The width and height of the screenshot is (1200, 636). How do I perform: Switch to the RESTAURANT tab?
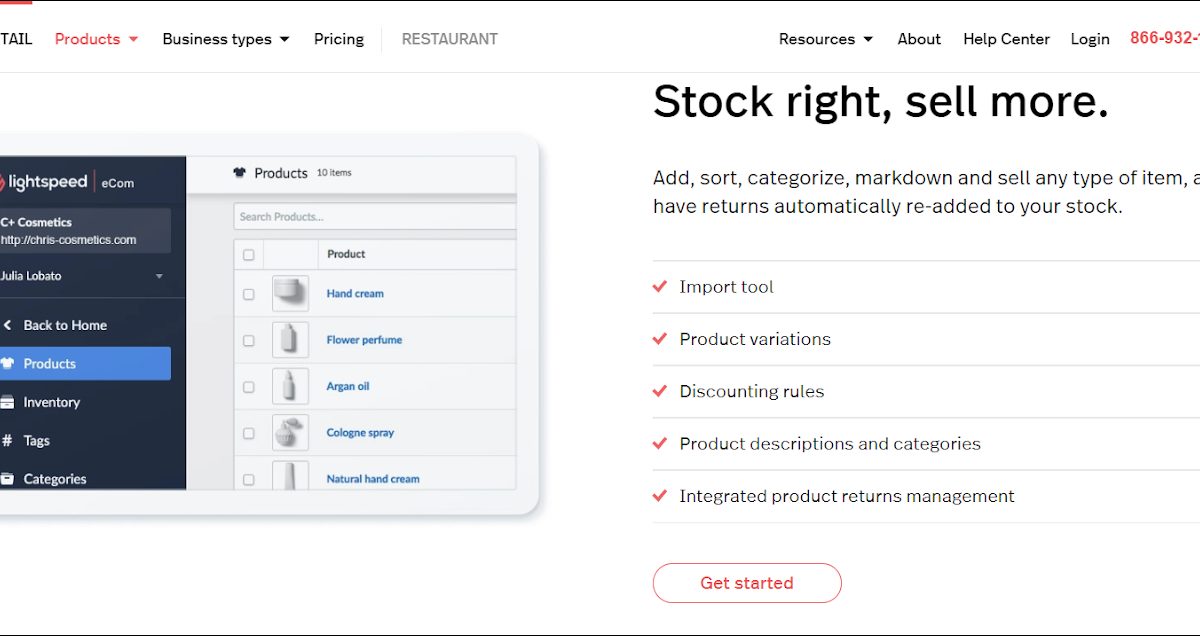(x=449, y=39)
